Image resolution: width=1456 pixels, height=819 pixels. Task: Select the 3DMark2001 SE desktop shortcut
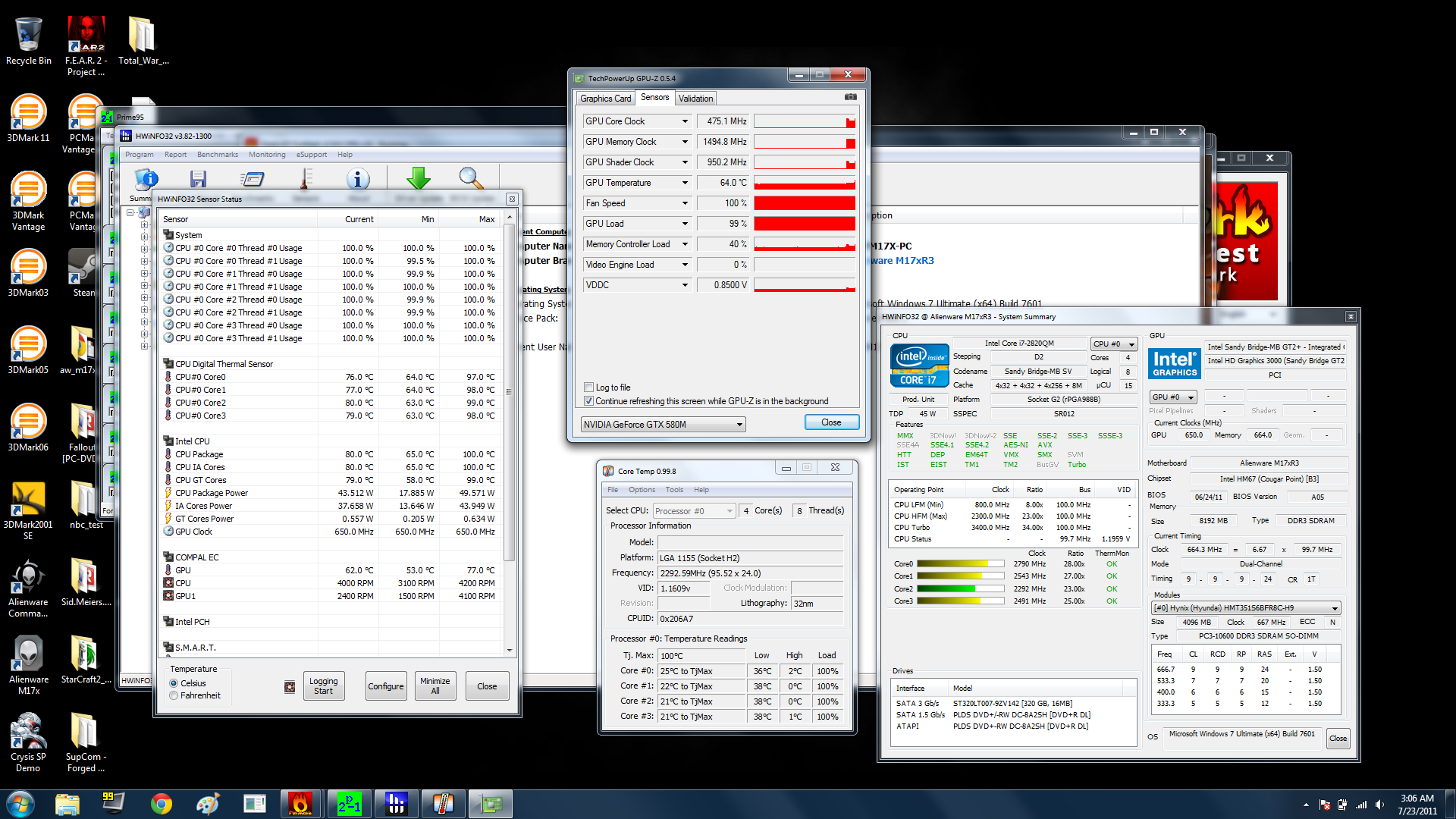click(x=28, y=510)
